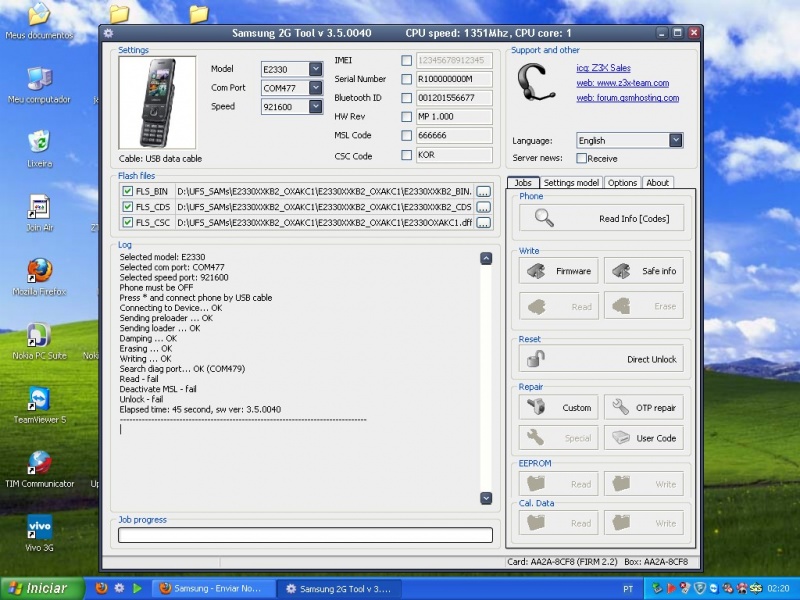Switch to the Jobs tab
This screenshot has width=800, height=600.
click(x=523, y=183)
